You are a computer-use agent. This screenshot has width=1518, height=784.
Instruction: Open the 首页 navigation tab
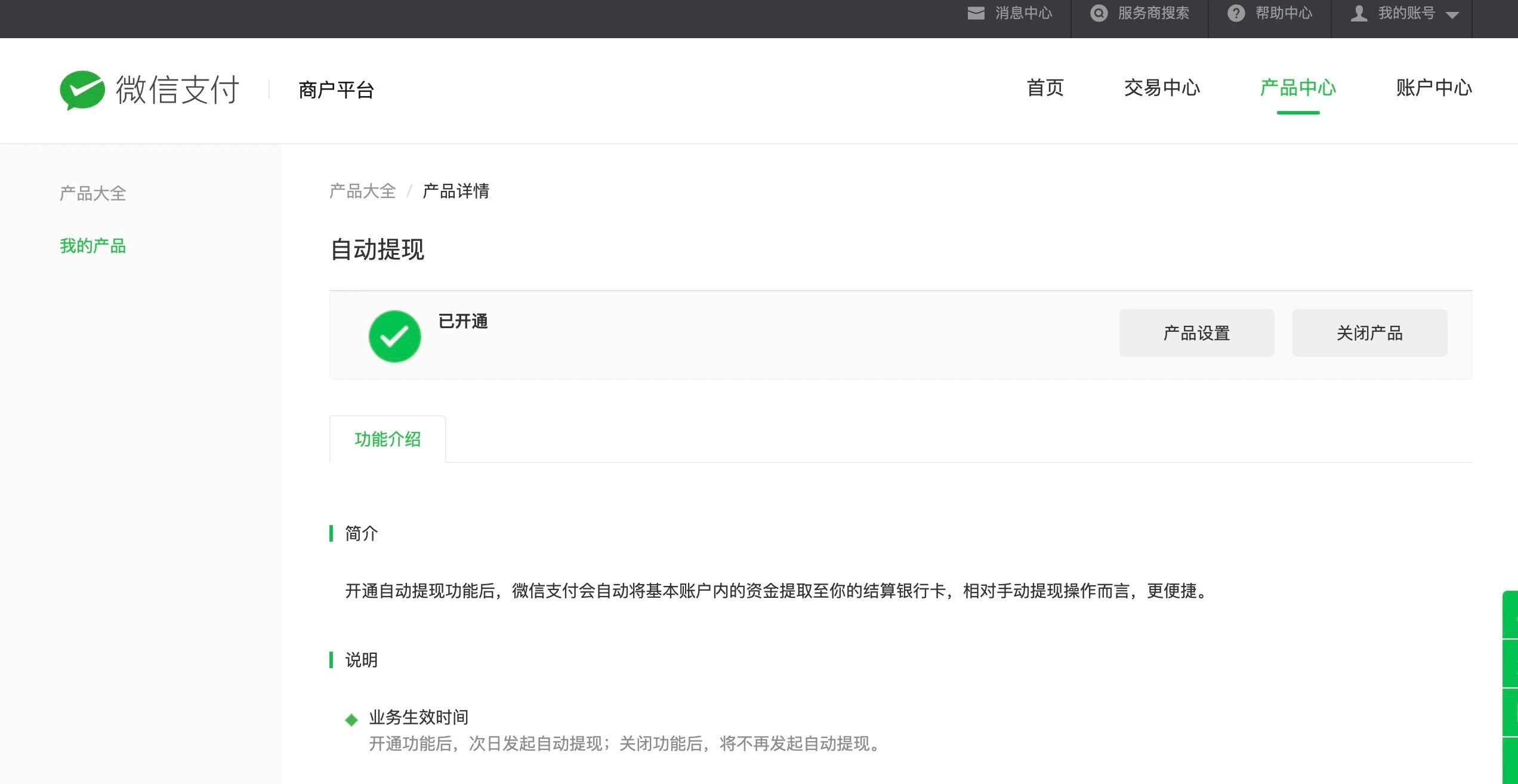tap(1045, 88)
